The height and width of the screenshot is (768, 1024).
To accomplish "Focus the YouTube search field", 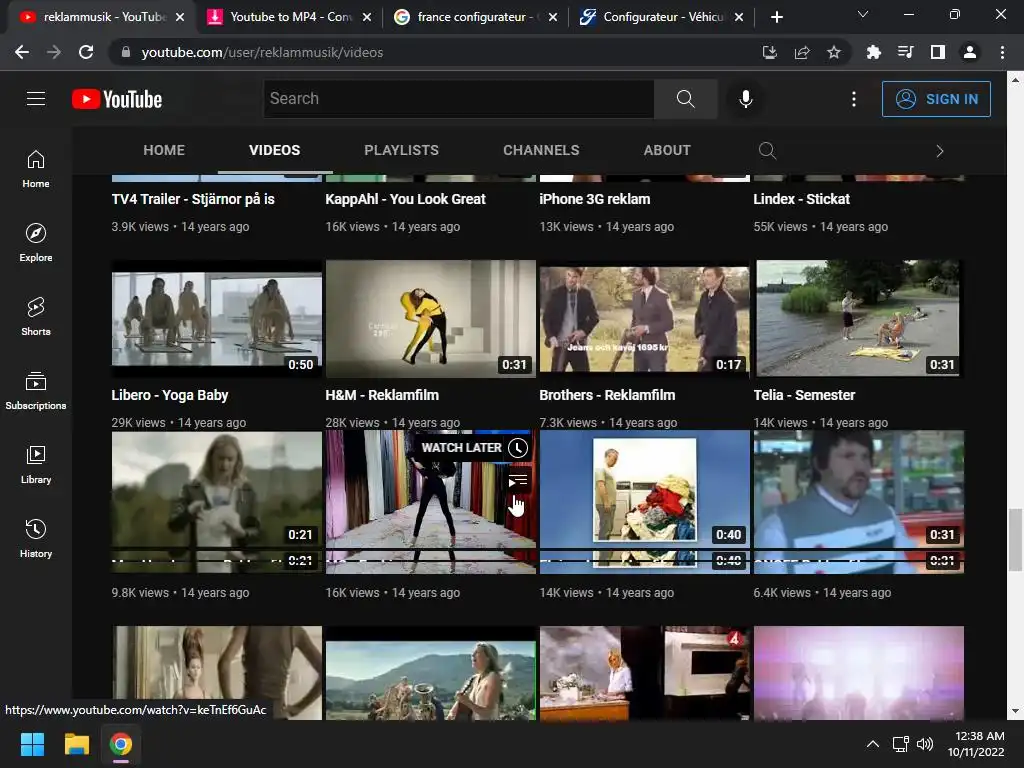I will click(x=458, y=99).
